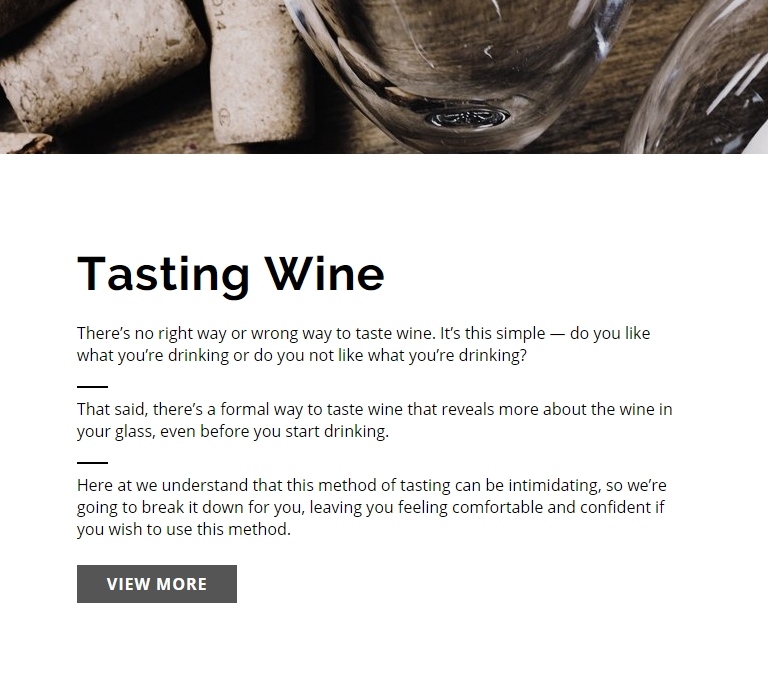Click the divider line below the first paragraph
Viewport: 768px width, 680px height.
[92, 386]
